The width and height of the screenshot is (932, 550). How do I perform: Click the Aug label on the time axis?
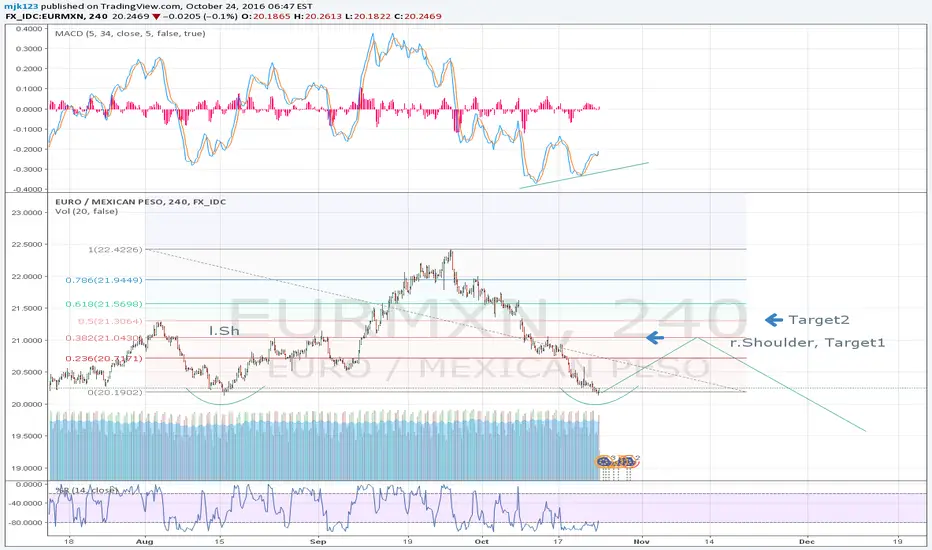coord(144,542)
